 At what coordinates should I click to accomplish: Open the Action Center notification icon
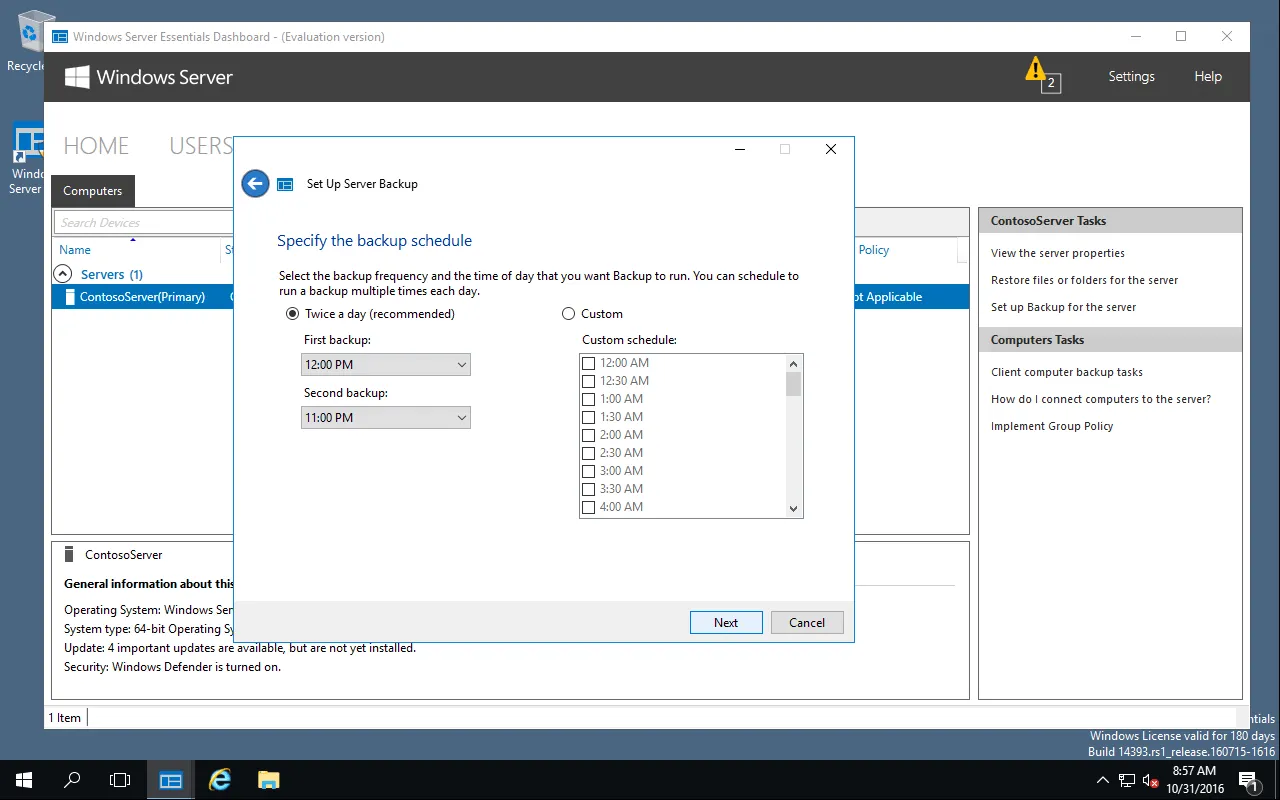1248,780
